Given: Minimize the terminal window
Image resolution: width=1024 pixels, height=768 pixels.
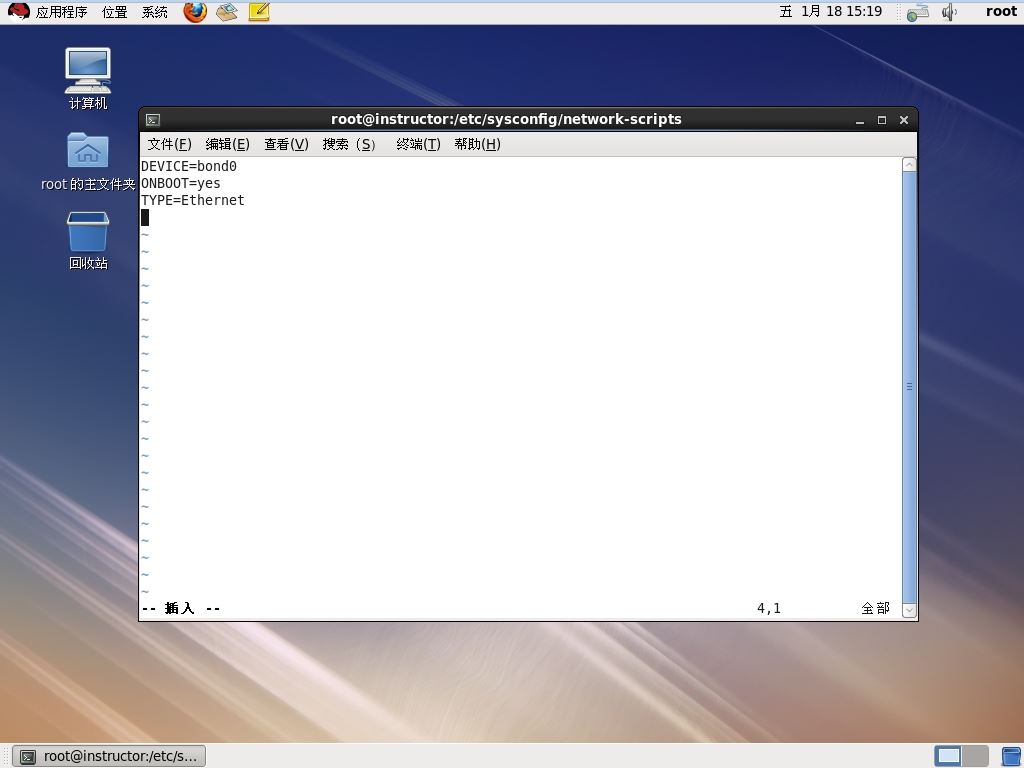Looking at the screenshot, I should pyautogui.click(x=860, y=120).
